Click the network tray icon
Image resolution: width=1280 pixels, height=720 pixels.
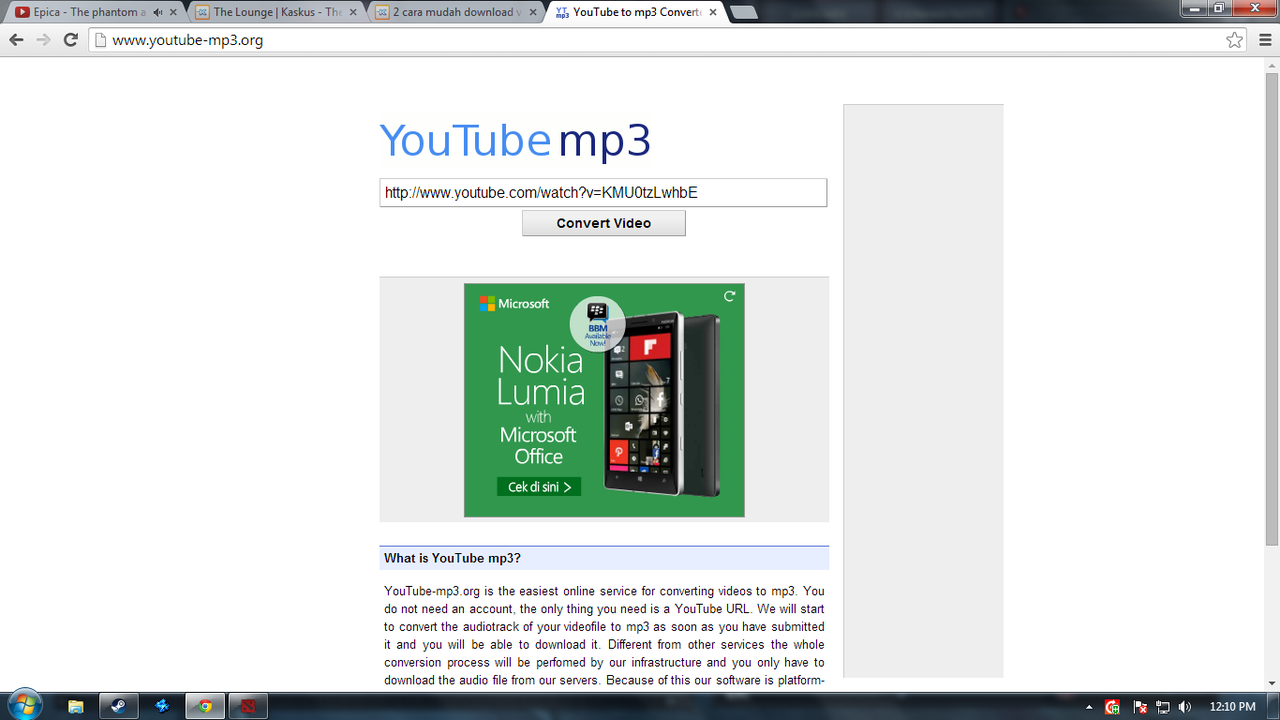tap(1163, 707)
